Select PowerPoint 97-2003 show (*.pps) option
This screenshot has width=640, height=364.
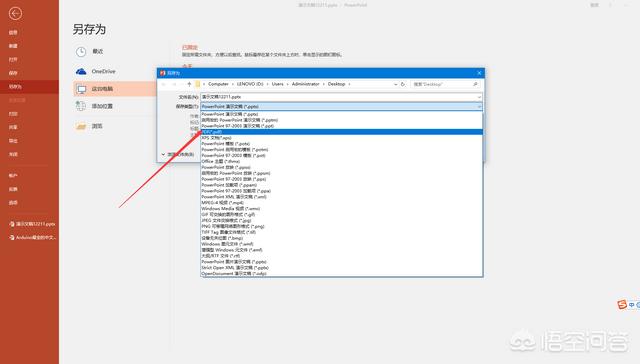(342, 179)
